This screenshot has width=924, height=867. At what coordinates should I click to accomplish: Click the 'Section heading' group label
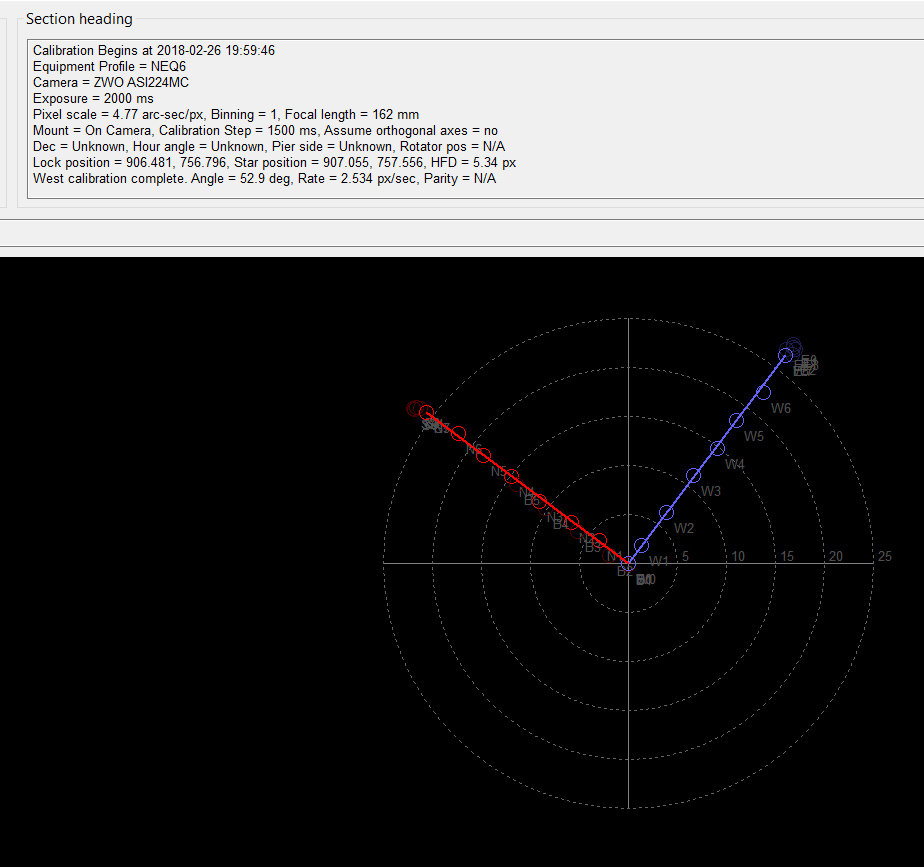pos(79,19)
